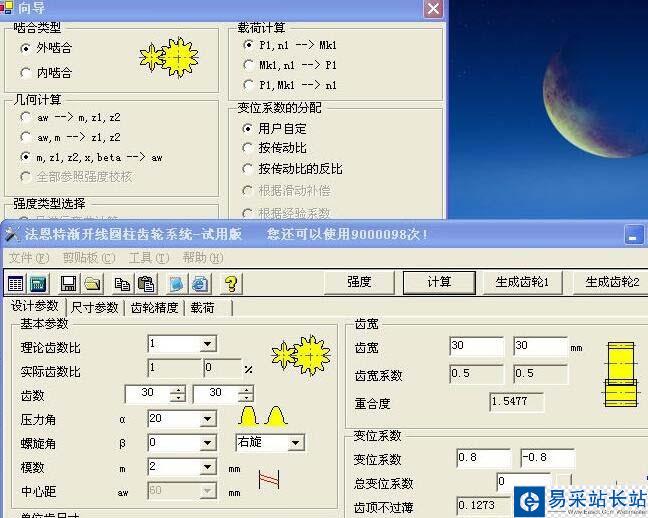Screen dimensions: 648x518
Task: Click the 生成齿轮2 button
Action: click(612, 282)
